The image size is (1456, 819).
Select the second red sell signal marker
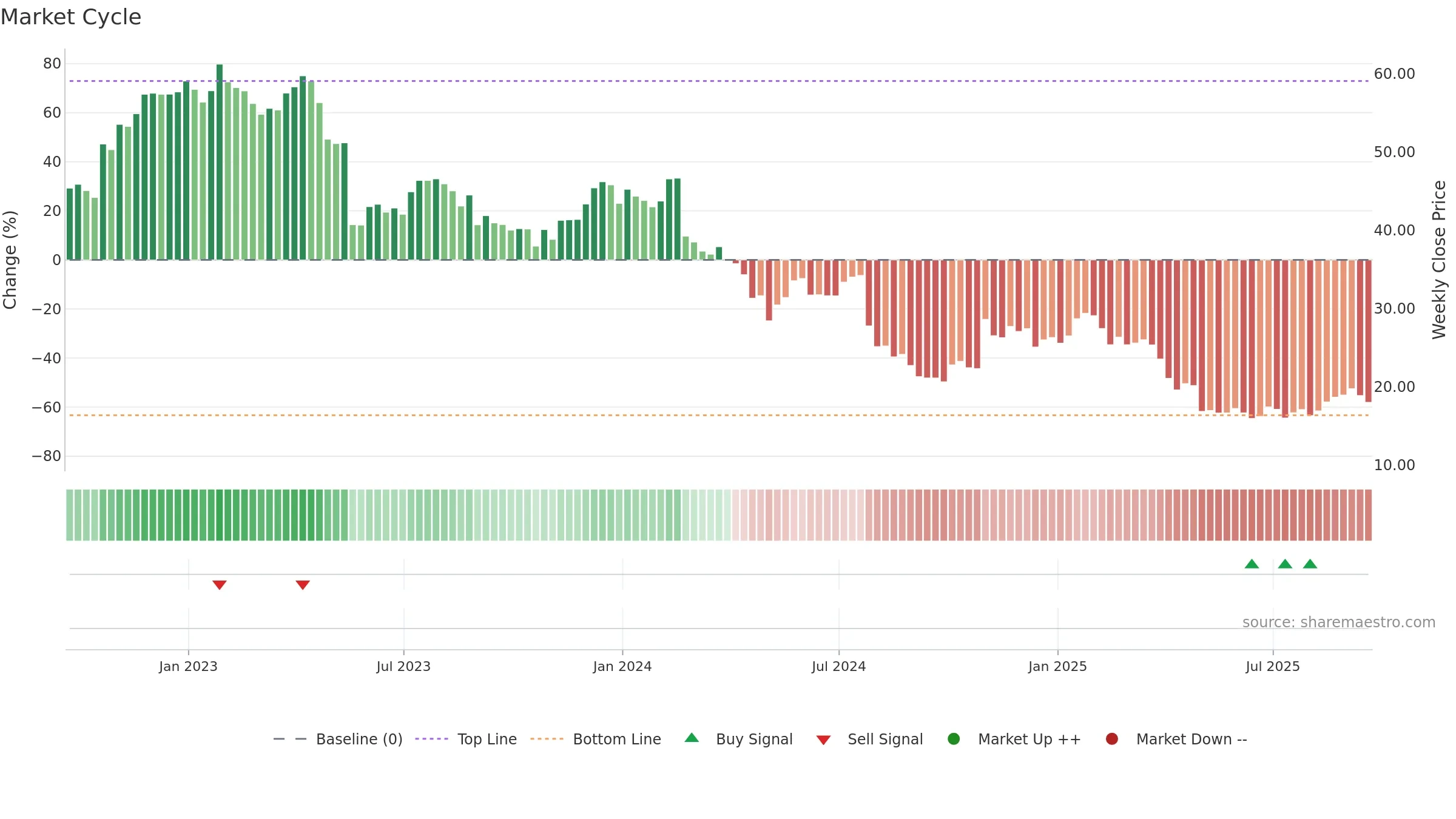tap(303, 585)
